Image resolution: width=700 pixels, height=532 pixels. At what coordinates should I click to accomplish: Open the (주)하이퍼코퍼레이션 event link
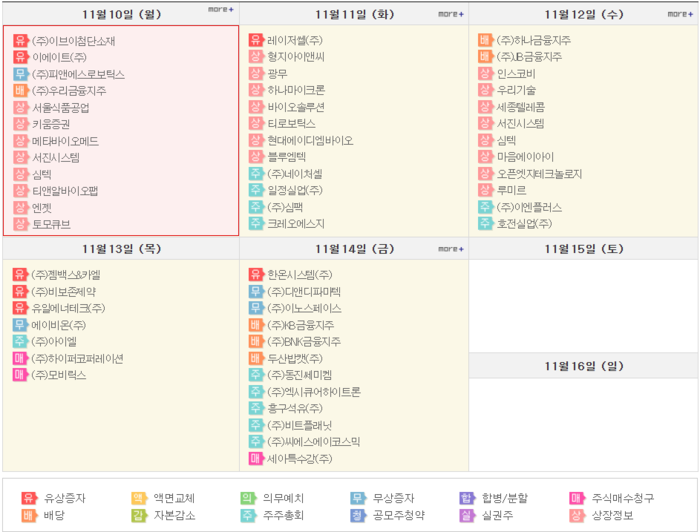[x=78, y=358]
